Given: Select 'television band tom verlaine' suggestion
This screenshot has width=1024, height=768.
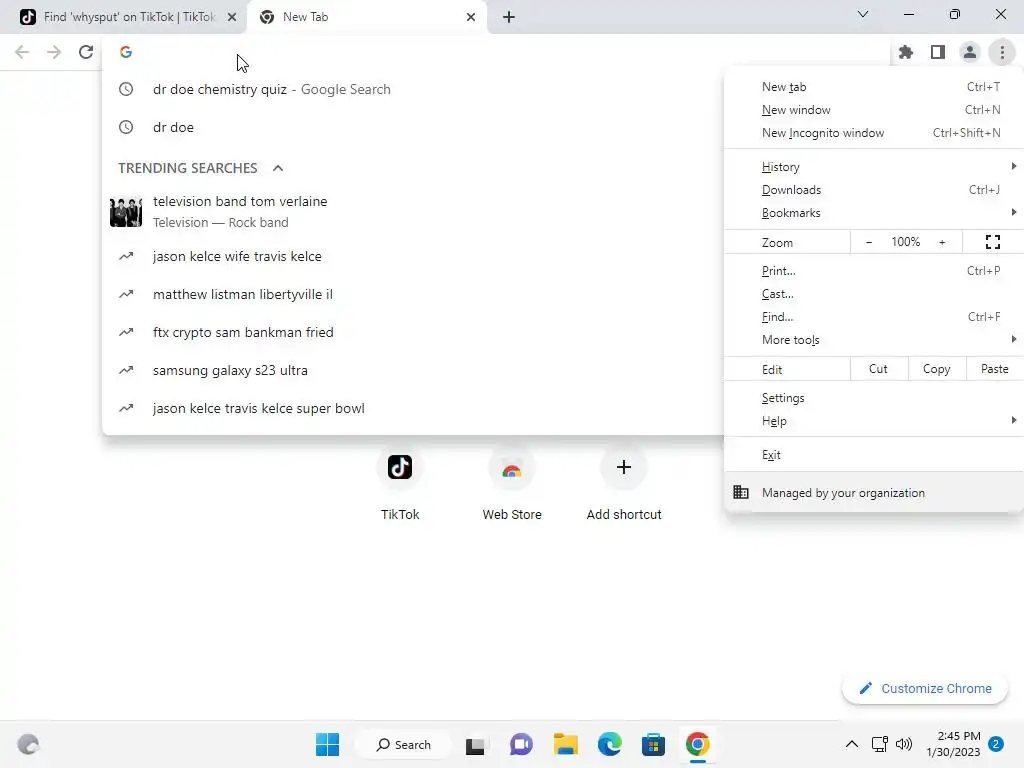Looking at the screenshot, I should pos(413,212).
